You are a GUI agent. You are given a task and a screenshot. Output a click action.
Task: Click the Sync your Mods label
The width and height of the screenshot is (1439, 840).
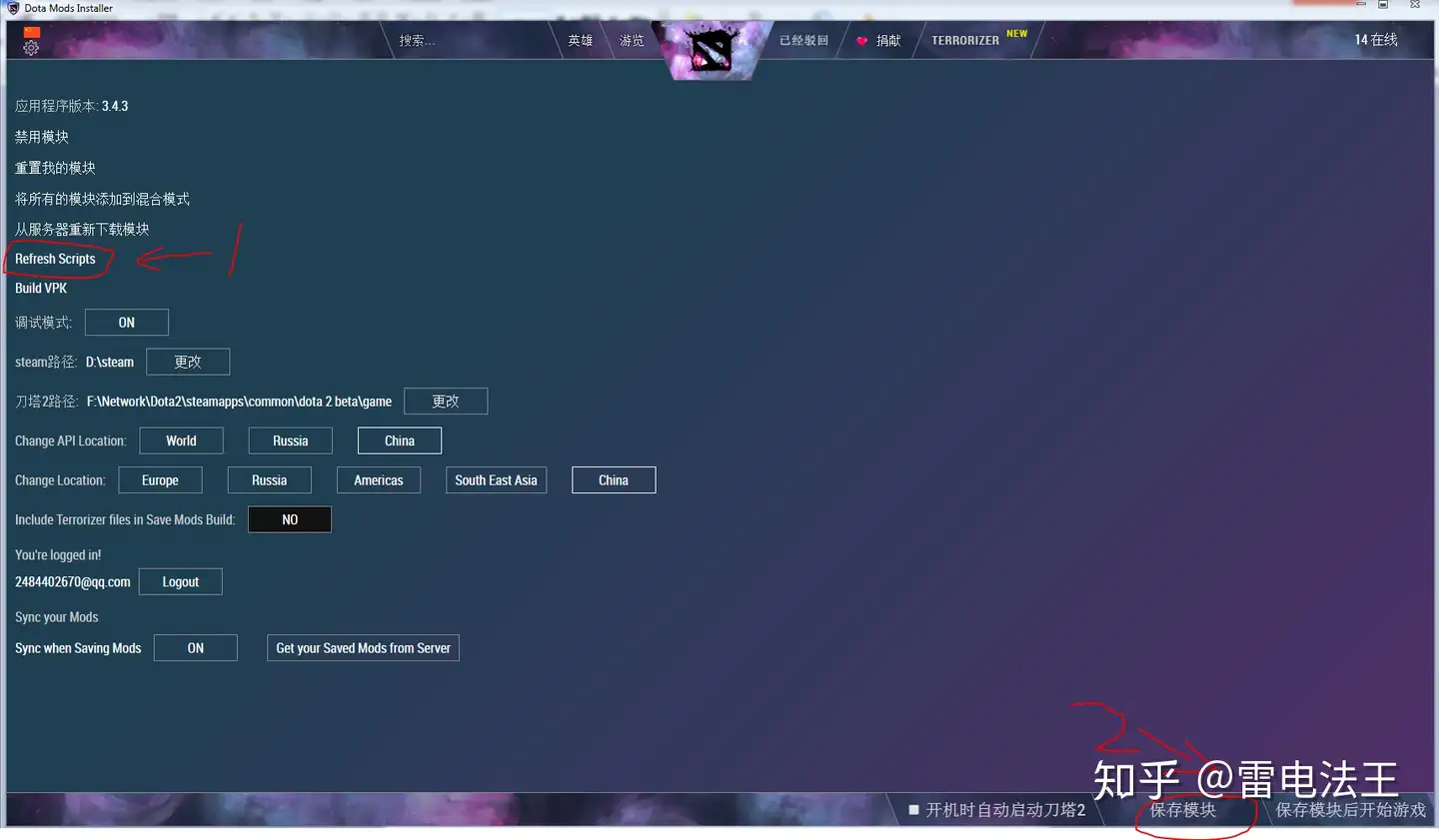pyautogui.click(x=56, y=617)
